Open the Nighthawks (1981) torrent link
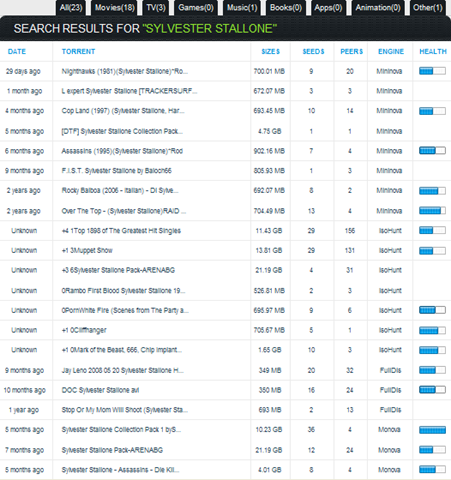 [x=124, y=71]
